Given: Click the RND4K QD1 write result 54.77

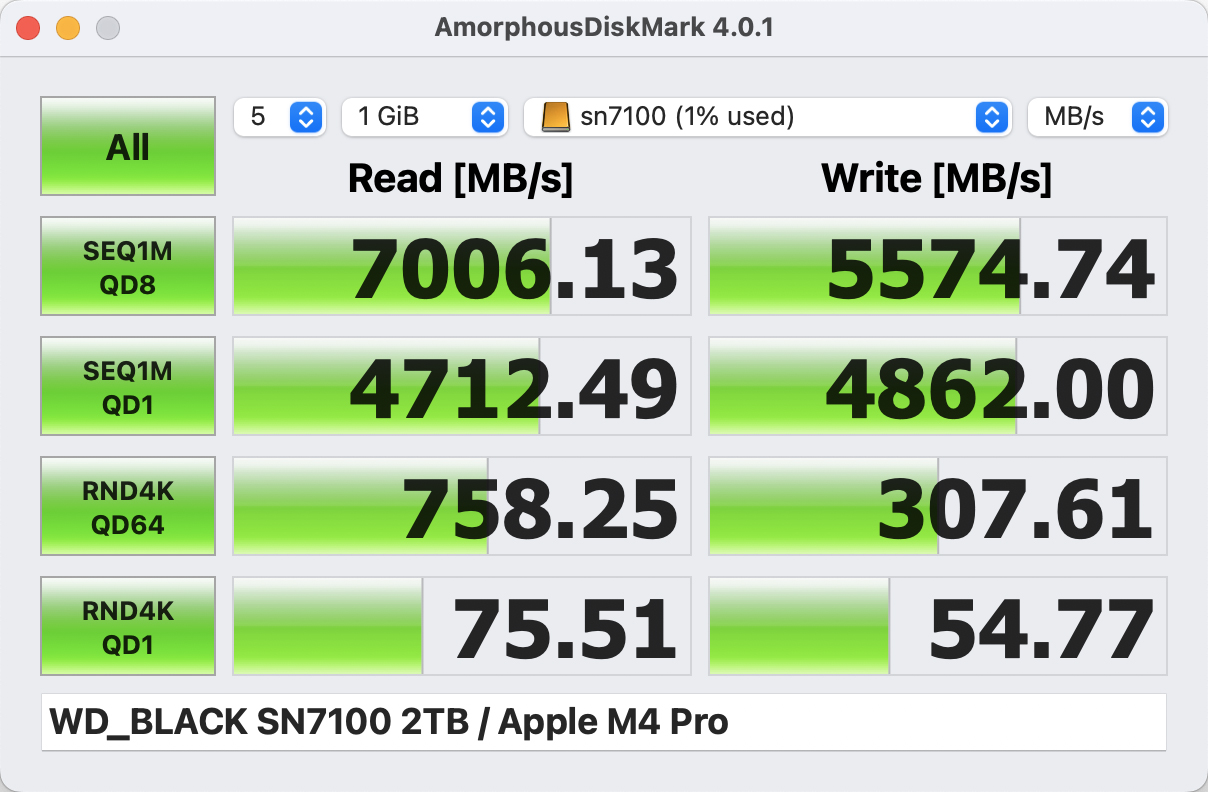Looking at the screenshot, I should point(937,627).
